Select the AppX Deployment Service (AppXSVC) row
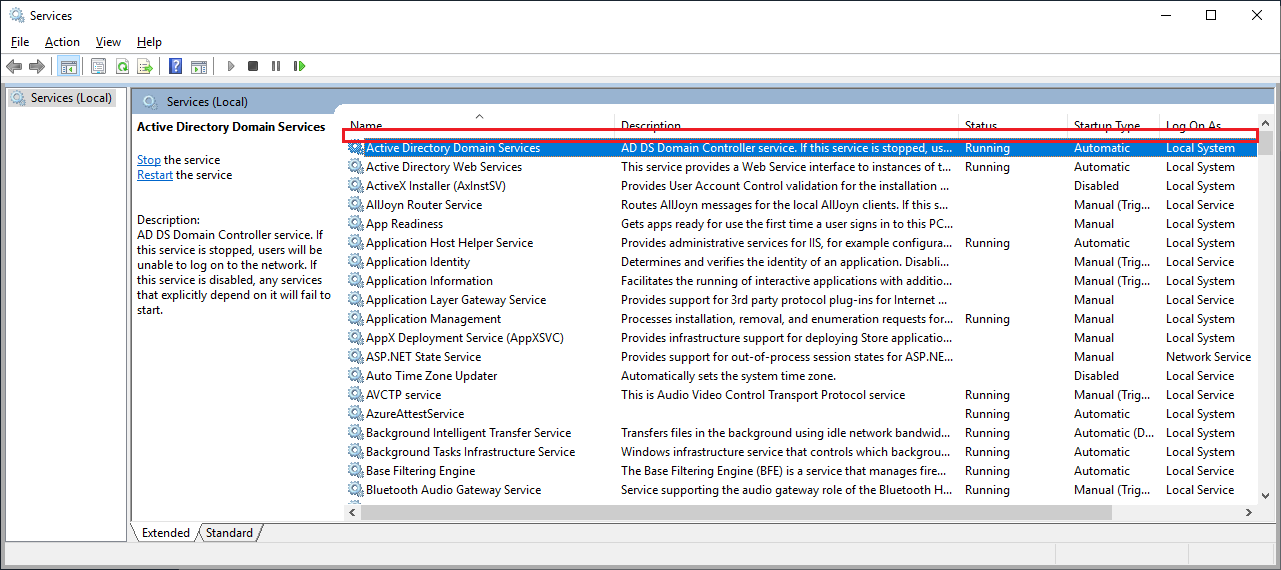This screenshot has height=570, width=1281. 801,338
